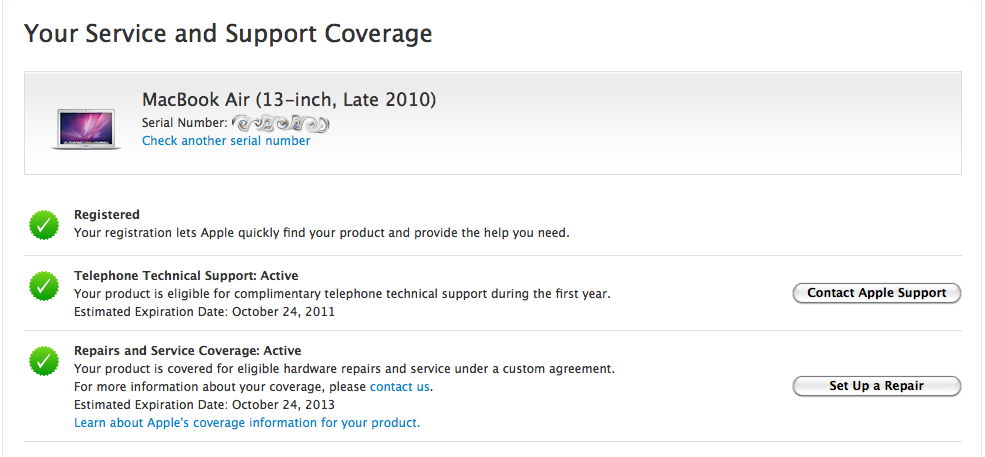The height and width of the screenshot is (457, 985).
Task: Click the MacBook Air product thumbnail image
Action: tap(86, 127)
